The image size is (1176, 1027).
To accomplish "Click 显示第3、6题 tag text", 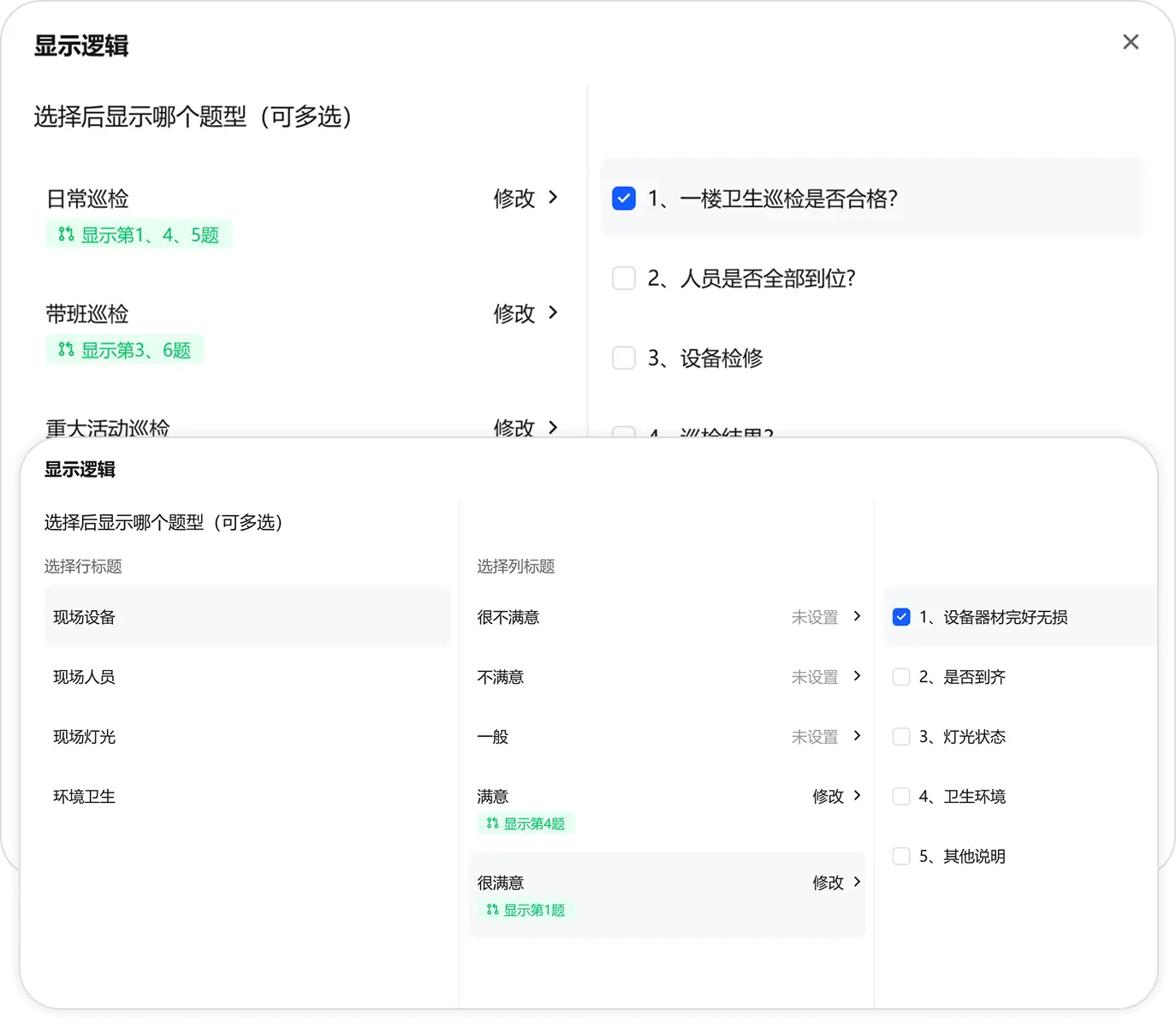I will (x=136, y=350).
